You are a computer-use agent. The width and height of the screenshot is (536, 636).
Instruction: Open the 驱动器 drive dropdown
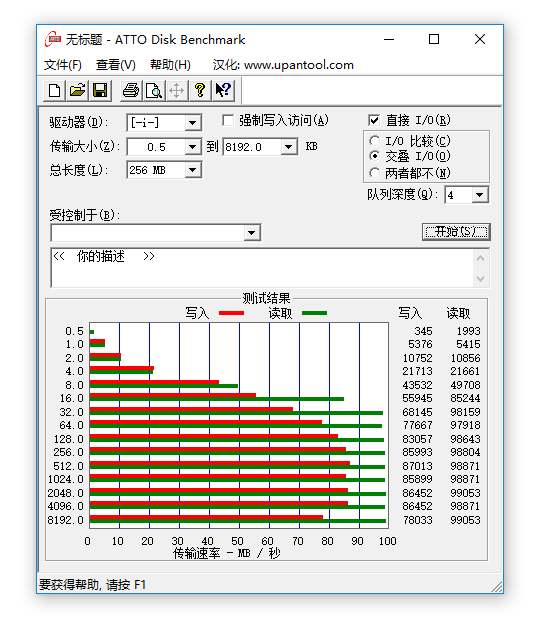[x=193, y=122]
